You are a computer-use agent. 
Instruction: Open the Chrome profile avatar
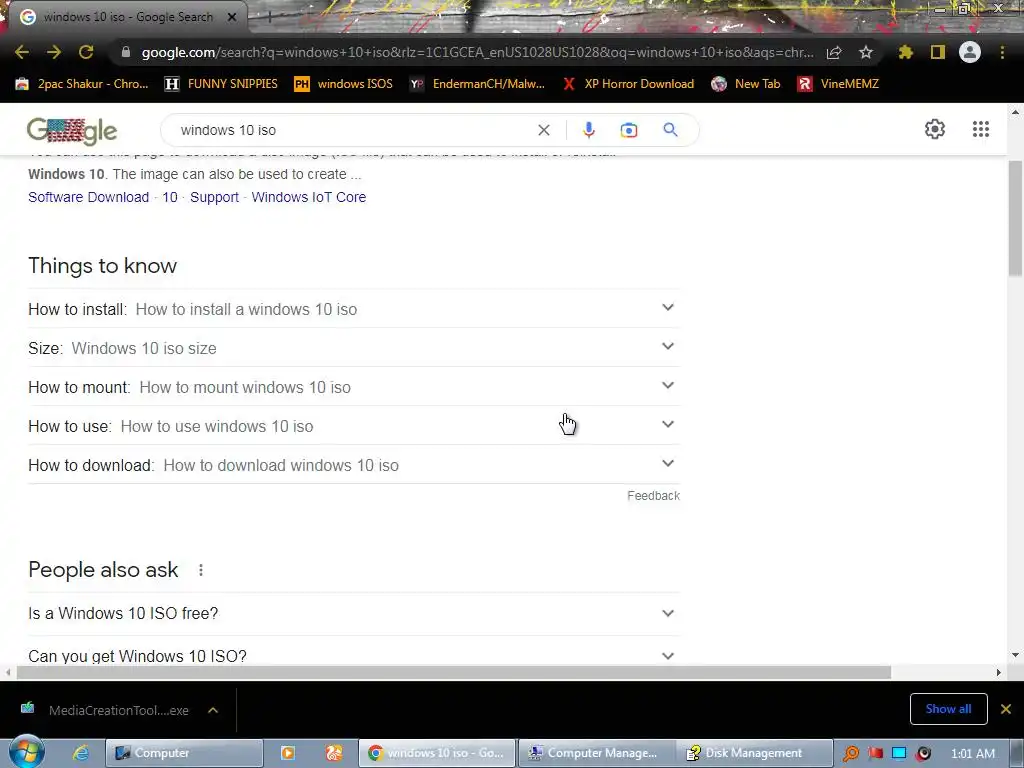970,52
